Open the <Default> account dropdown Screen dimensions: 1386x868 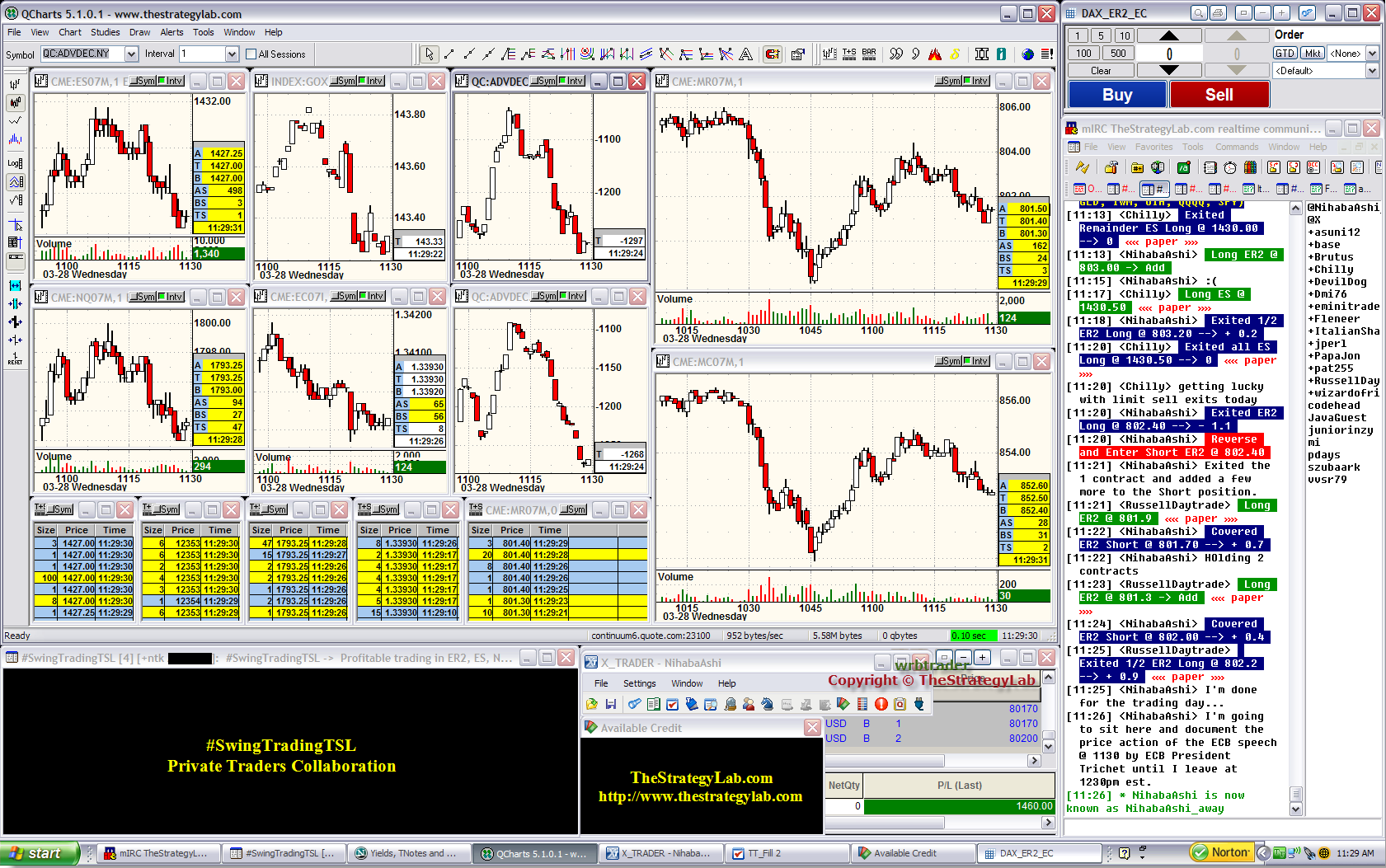coord(1372,71)
